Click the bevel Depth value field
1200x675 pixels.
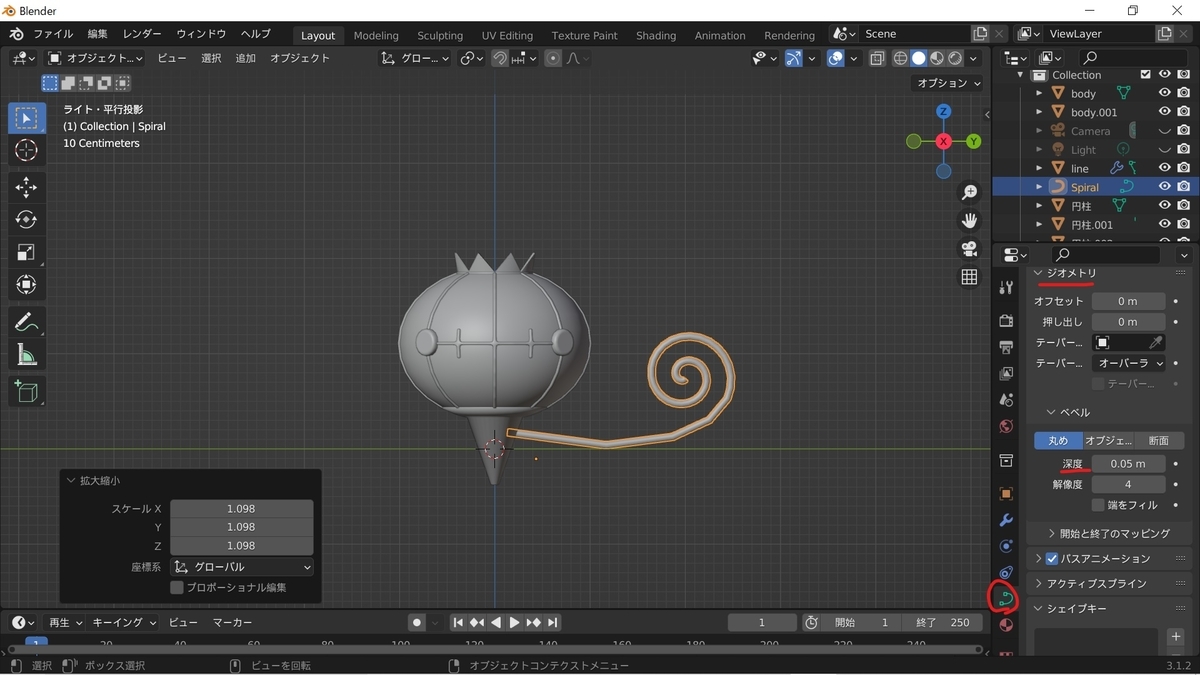[1128, 464]
